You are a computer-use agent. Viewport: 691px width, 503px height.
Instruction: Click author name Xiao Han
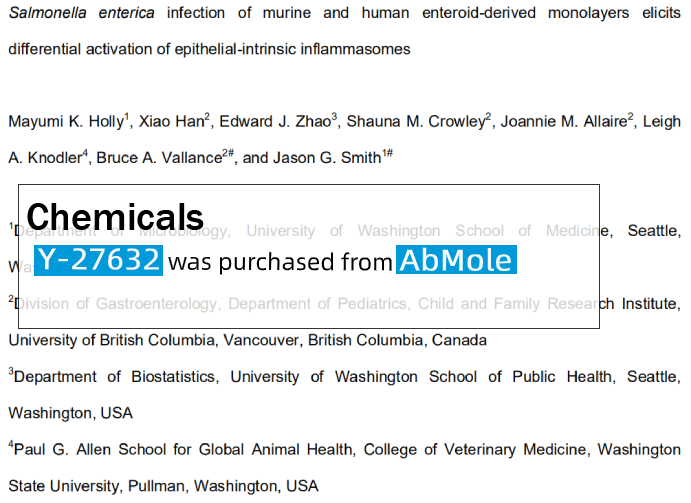[x=171, y=121]
